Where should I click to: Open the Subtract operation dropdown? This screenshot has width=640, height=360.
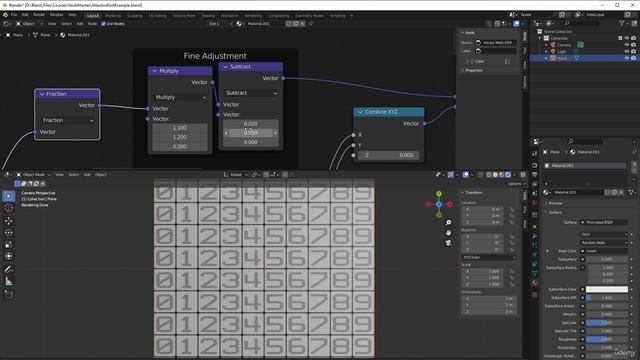[x=251, y=93]
